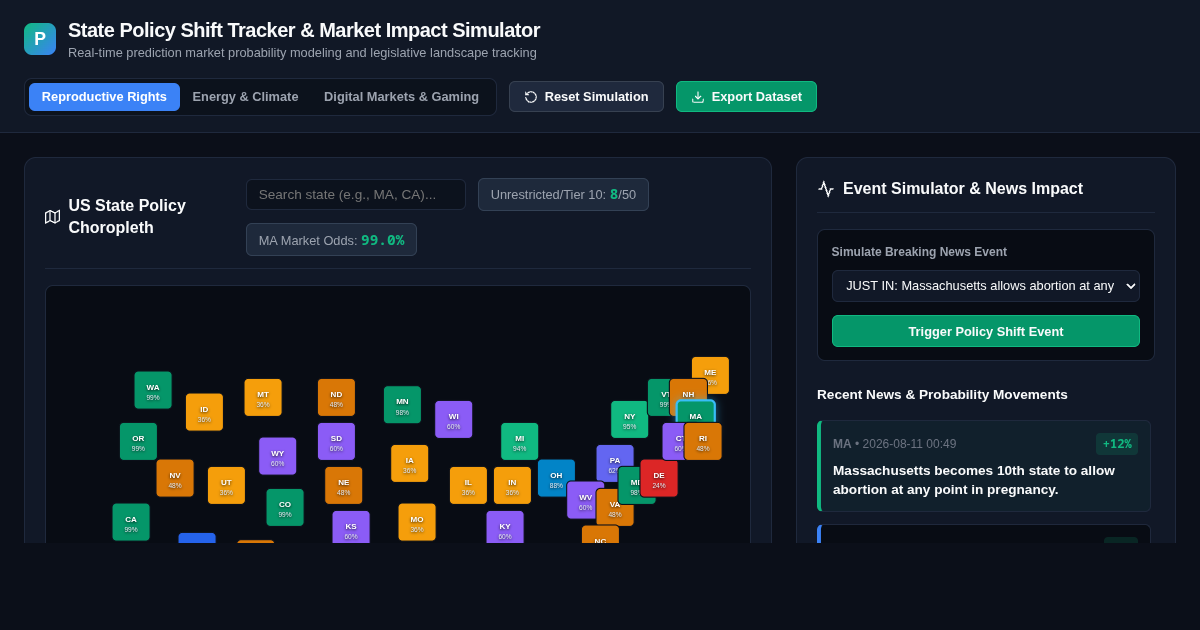Select the KY state tile
Screen dimensions: 1200x630
click(505, 527)
